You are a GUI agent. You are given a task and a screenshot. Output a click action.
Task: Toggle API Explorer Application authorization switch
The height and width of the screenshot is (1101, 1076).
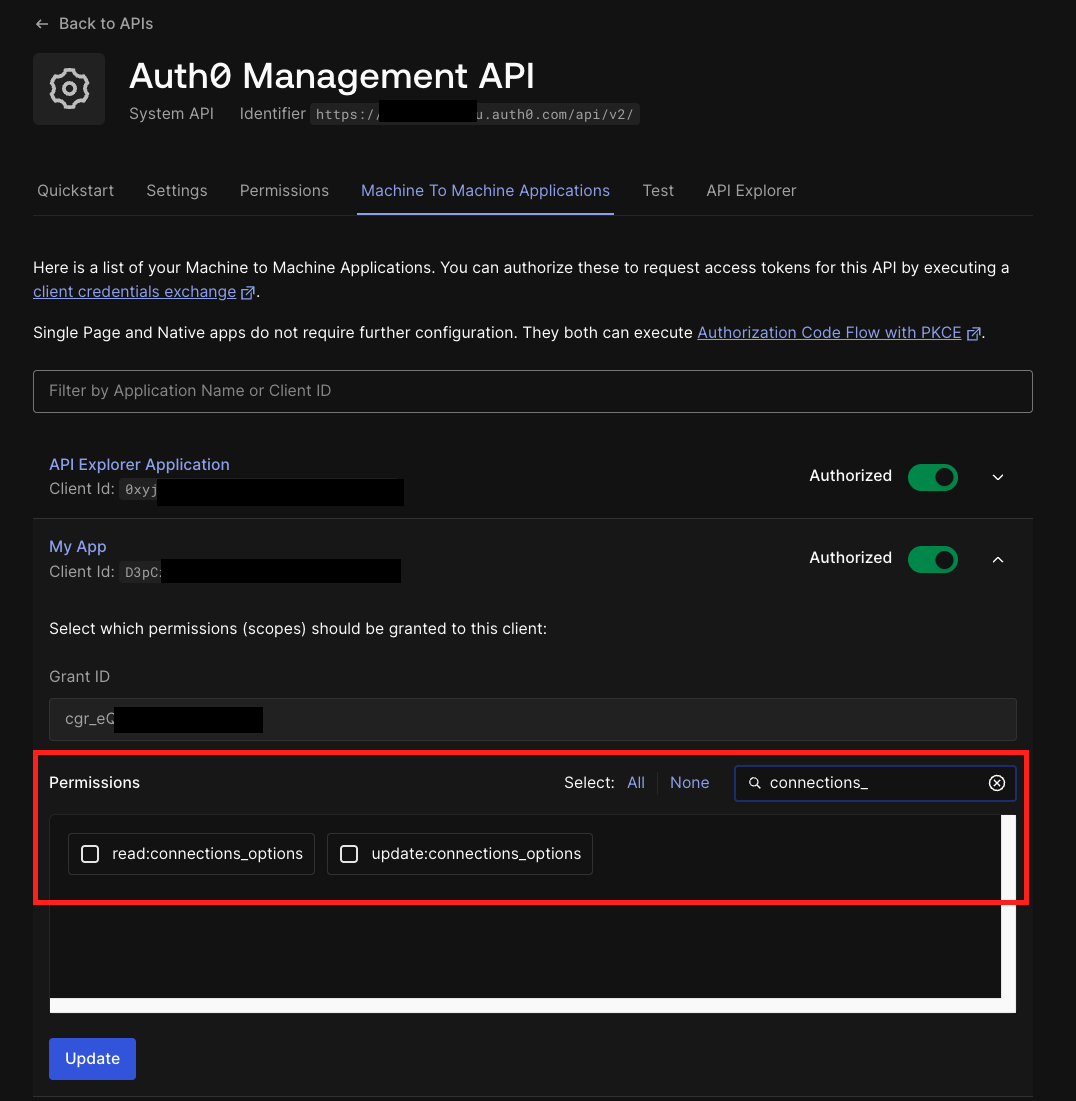coord(932,477)
